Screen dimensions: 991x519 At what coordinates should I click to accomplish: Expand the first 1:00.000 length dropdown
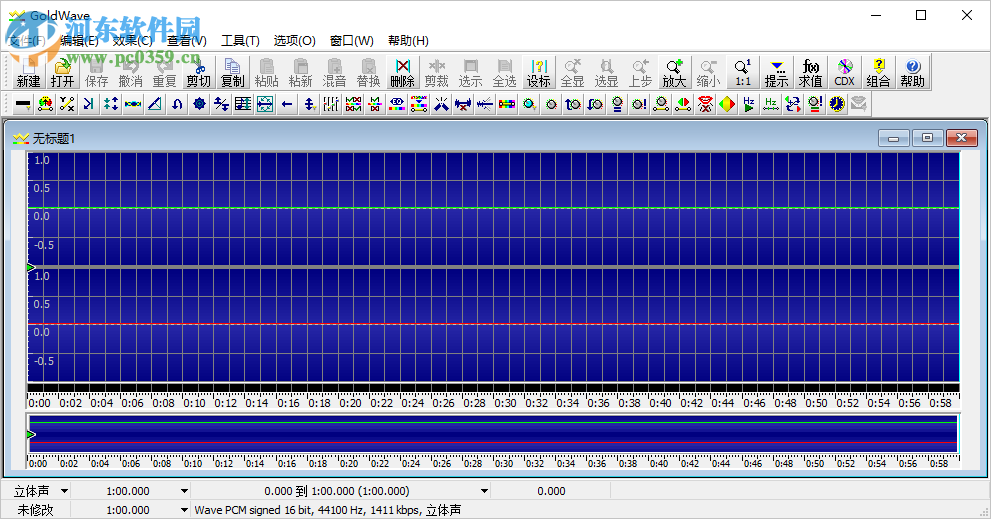pyautogui.click(x=184, y=491)
